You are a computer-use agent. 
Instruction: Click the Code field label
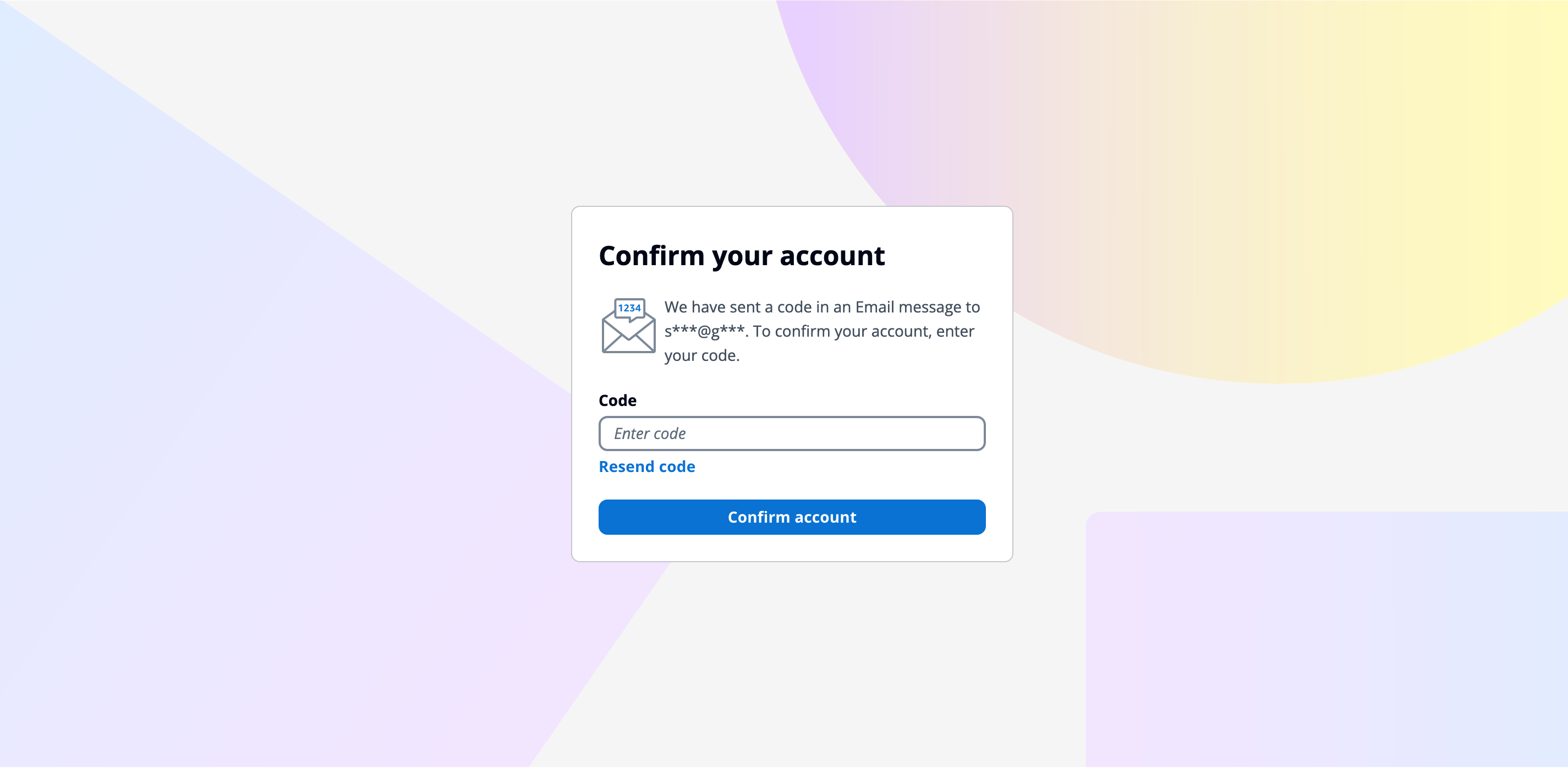[617, 401]
